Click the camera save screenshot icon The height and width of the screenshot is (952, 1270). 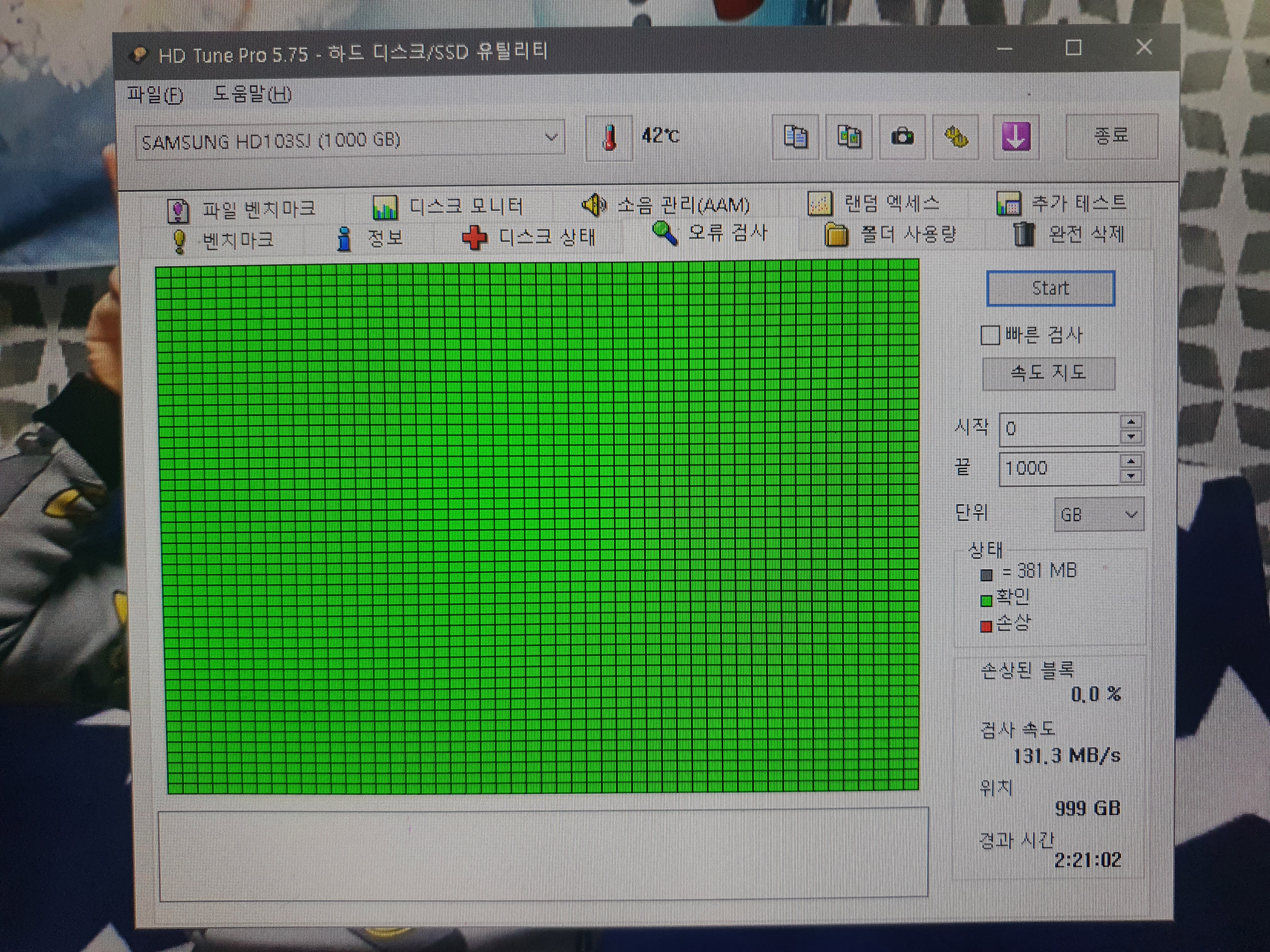(x=902, y=137)
